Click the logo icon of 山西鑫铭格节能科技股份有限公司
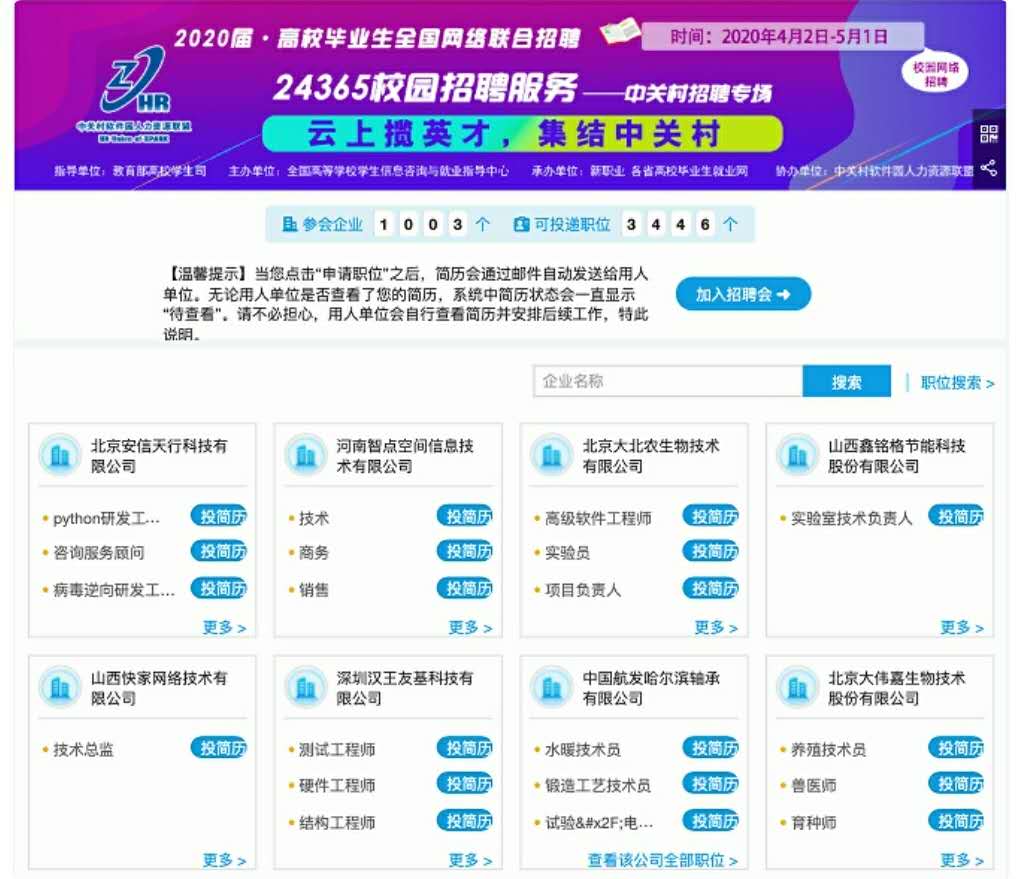Viewport: 1026px width, 879px height. [797, 455]
